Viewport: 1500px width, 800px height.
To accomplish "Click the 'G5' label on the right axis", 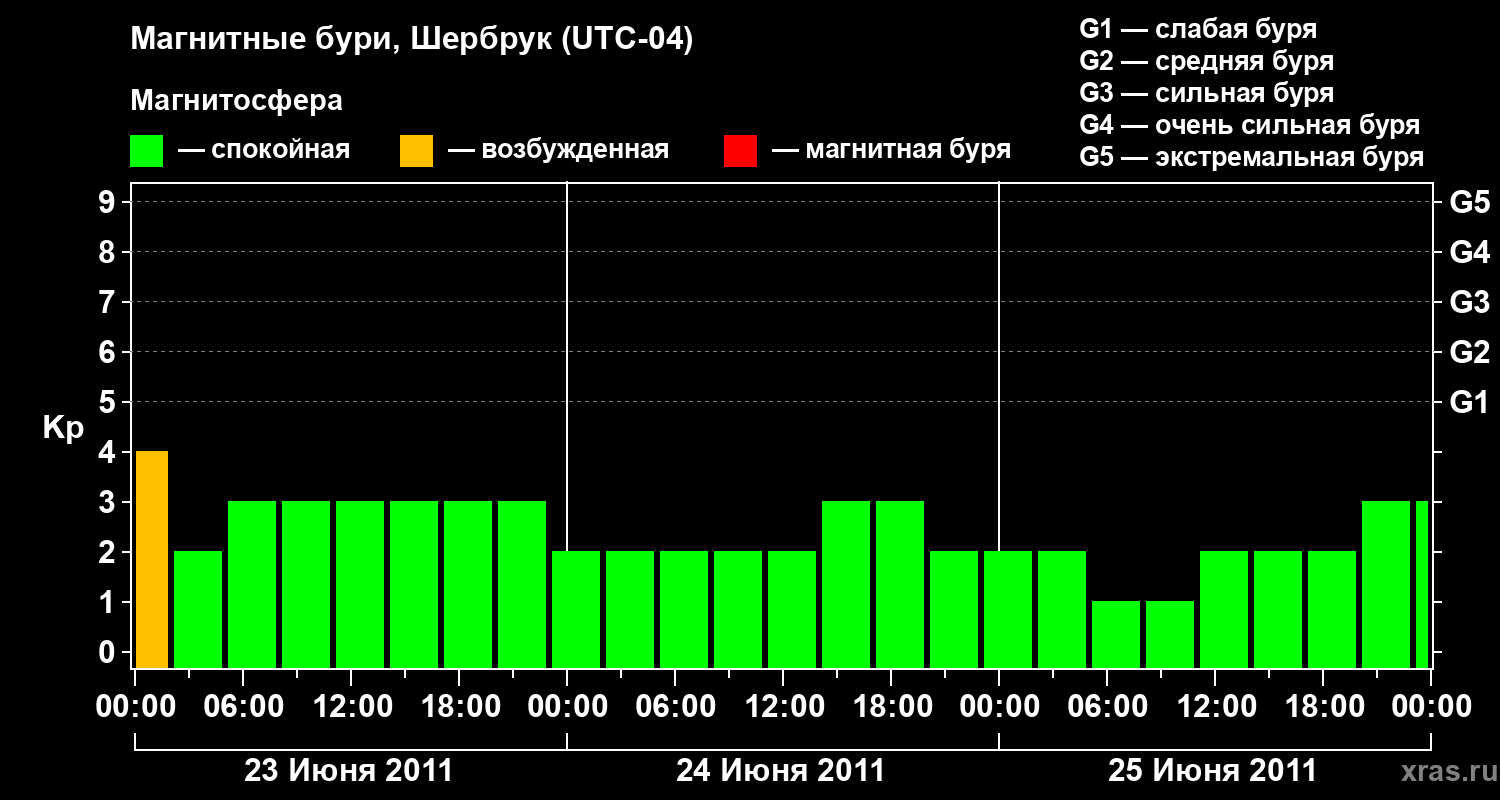I will [1469, 202].
